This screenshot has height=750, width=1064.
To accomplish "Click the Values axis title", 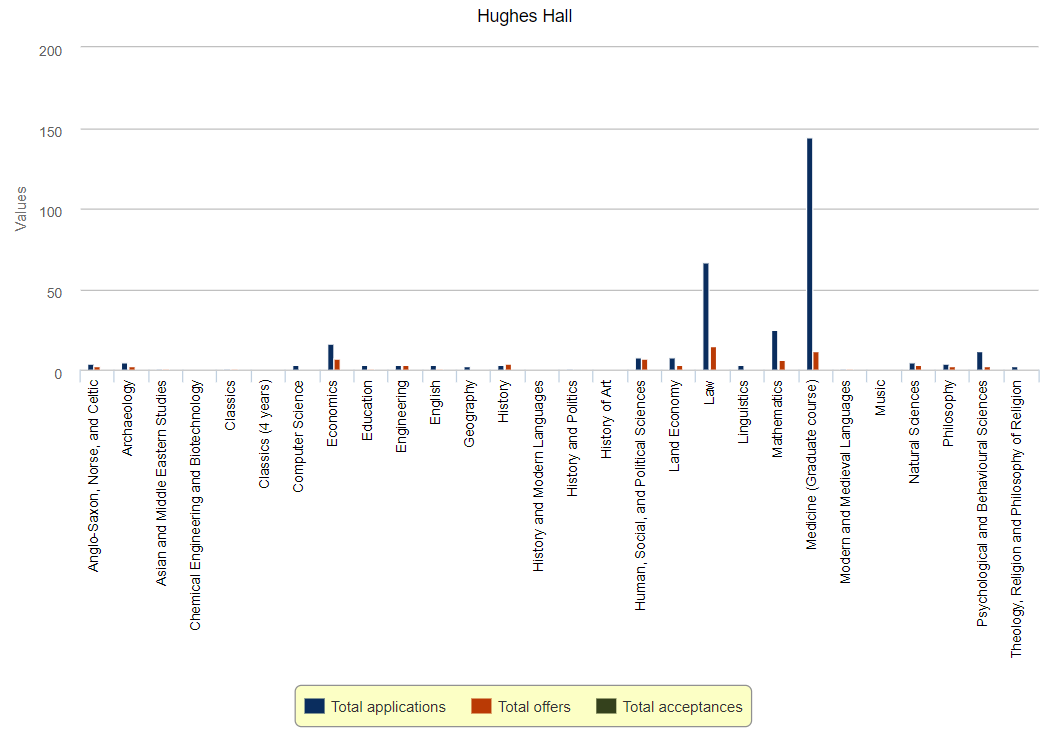I will tap(21, 209).
